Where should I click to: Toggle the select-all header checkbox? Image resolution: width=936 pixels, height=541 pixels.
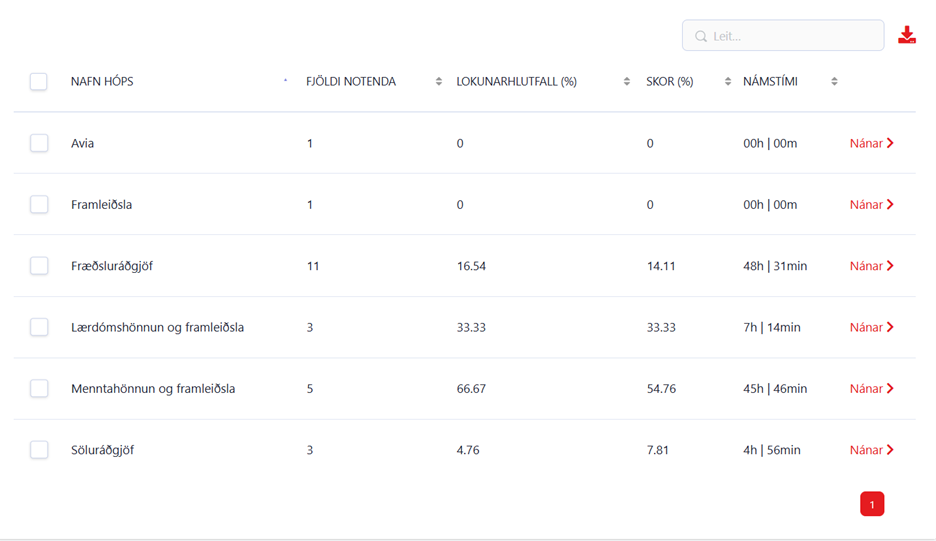(x=39, y=81)
